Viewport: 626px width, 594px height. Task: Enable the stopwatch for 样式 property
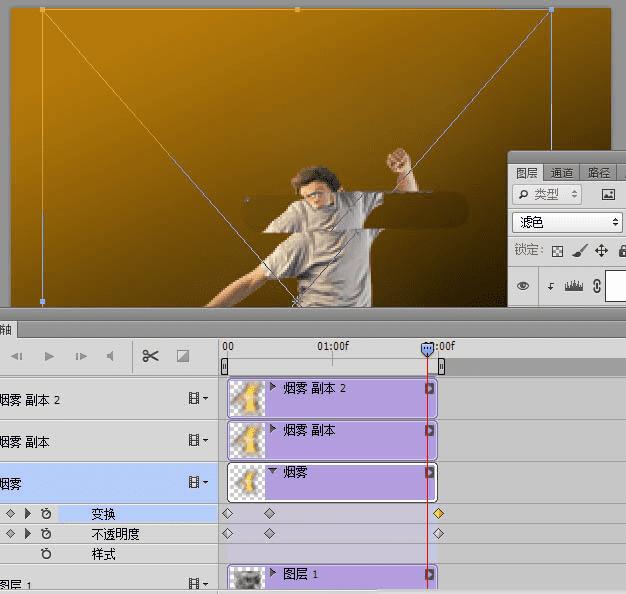46,554
